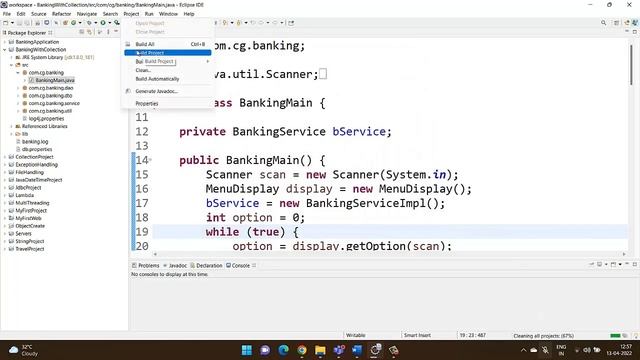Toggle Build Automatically option
This screenshot has height=360, width=640.
click(168, 79)
